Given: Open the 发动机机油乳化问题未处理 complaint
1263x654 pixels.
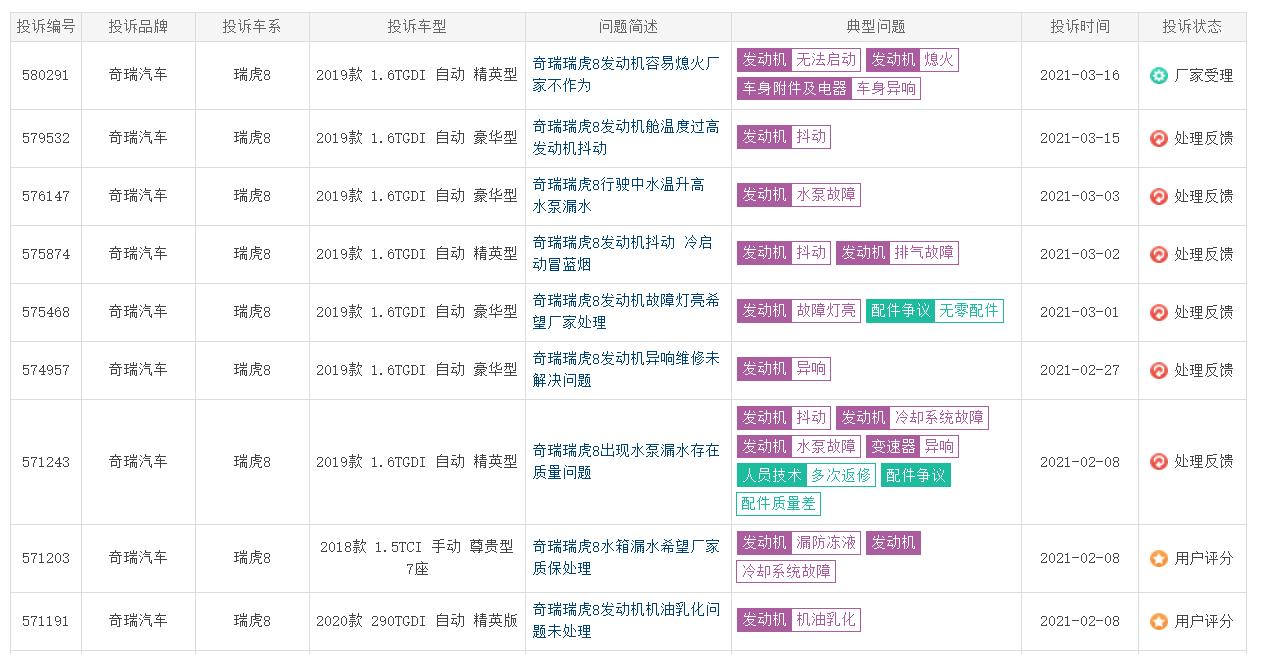Looking at the screenshot, I should pyautogui.click(x=626, y=620).
